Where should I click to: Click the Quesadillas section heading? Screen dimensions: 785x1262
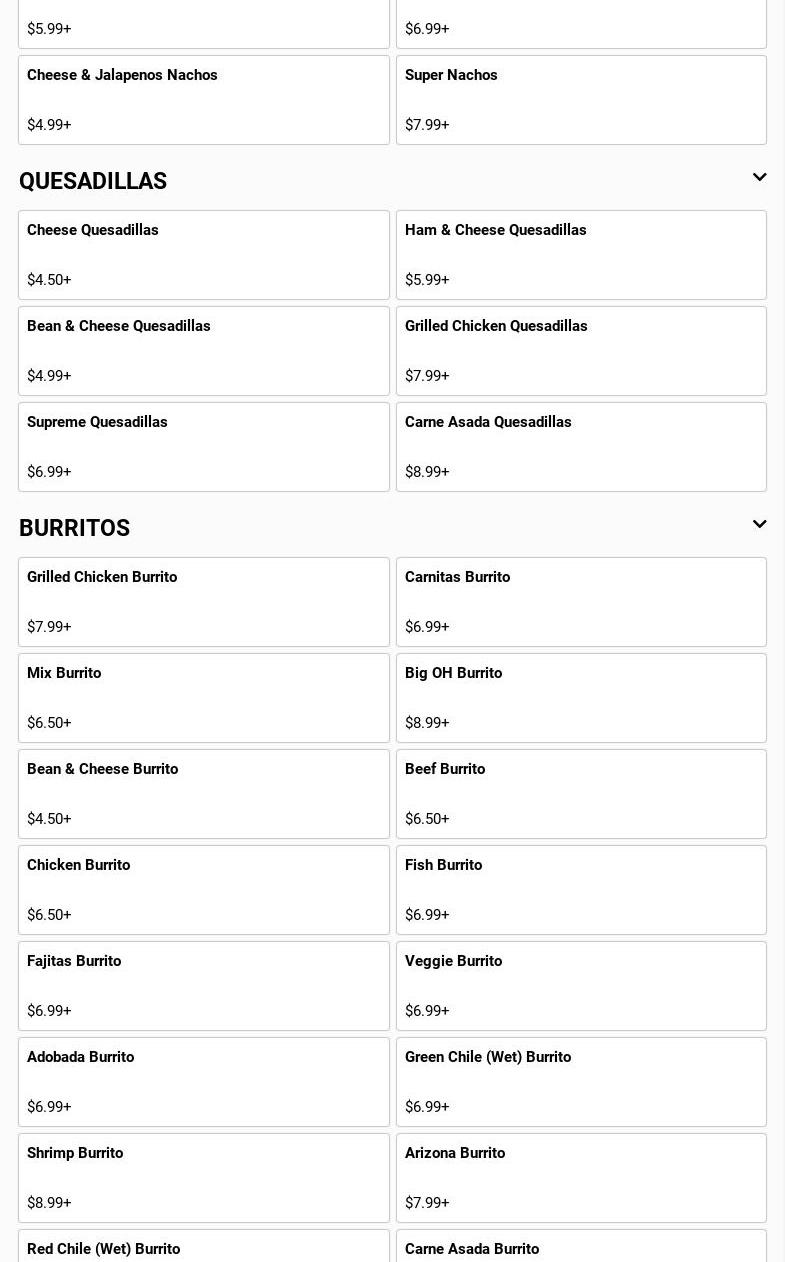pos(93,181)
